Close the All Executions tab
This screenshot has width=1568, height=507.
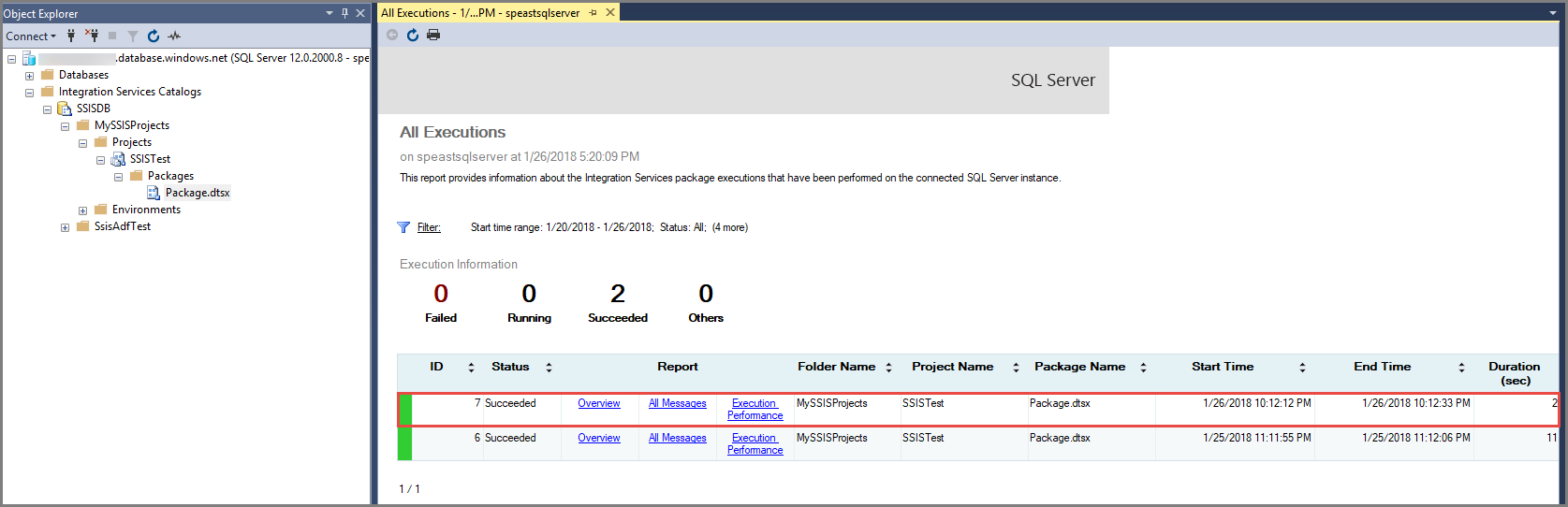coord(610,13)
